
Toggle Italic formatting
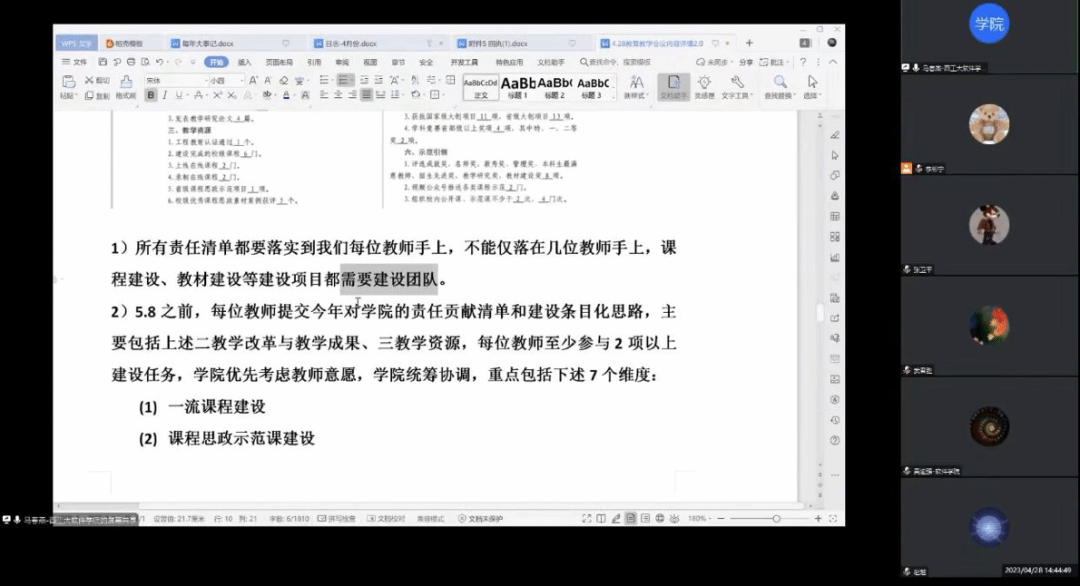pyautogui.click(x=166, y=95)
